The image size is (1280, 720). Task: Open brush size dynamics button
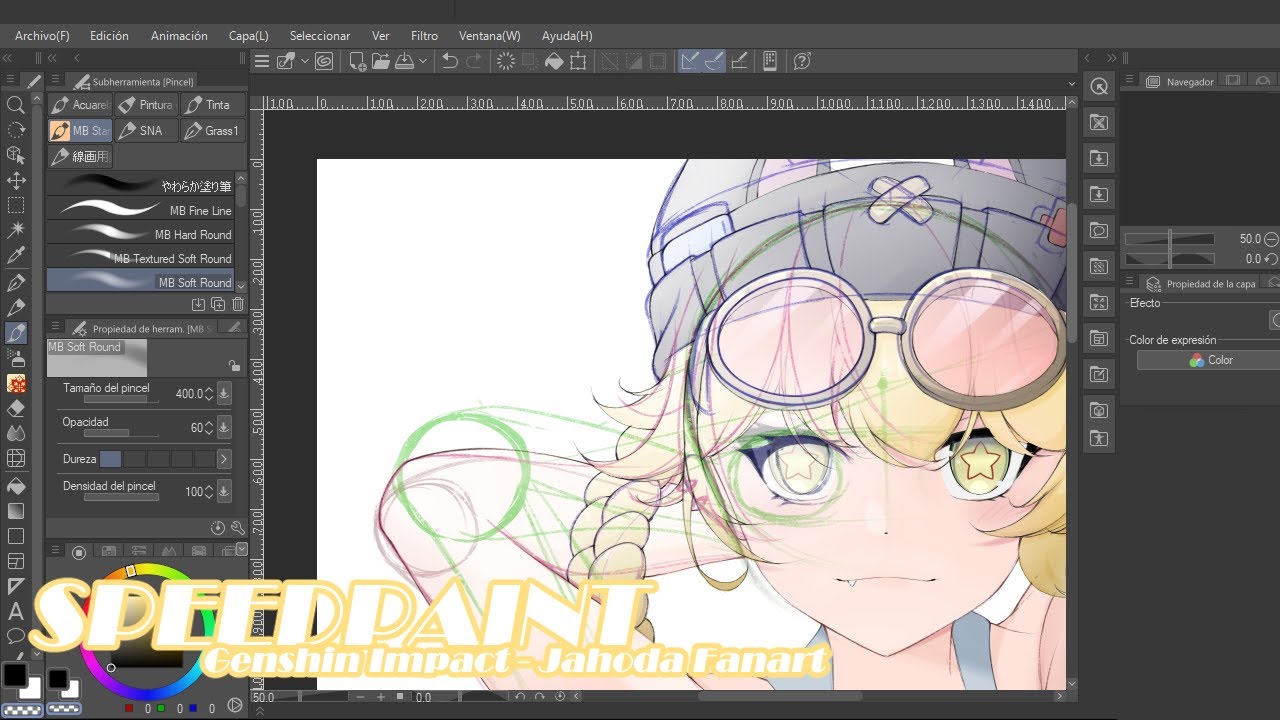click(224, 394)
